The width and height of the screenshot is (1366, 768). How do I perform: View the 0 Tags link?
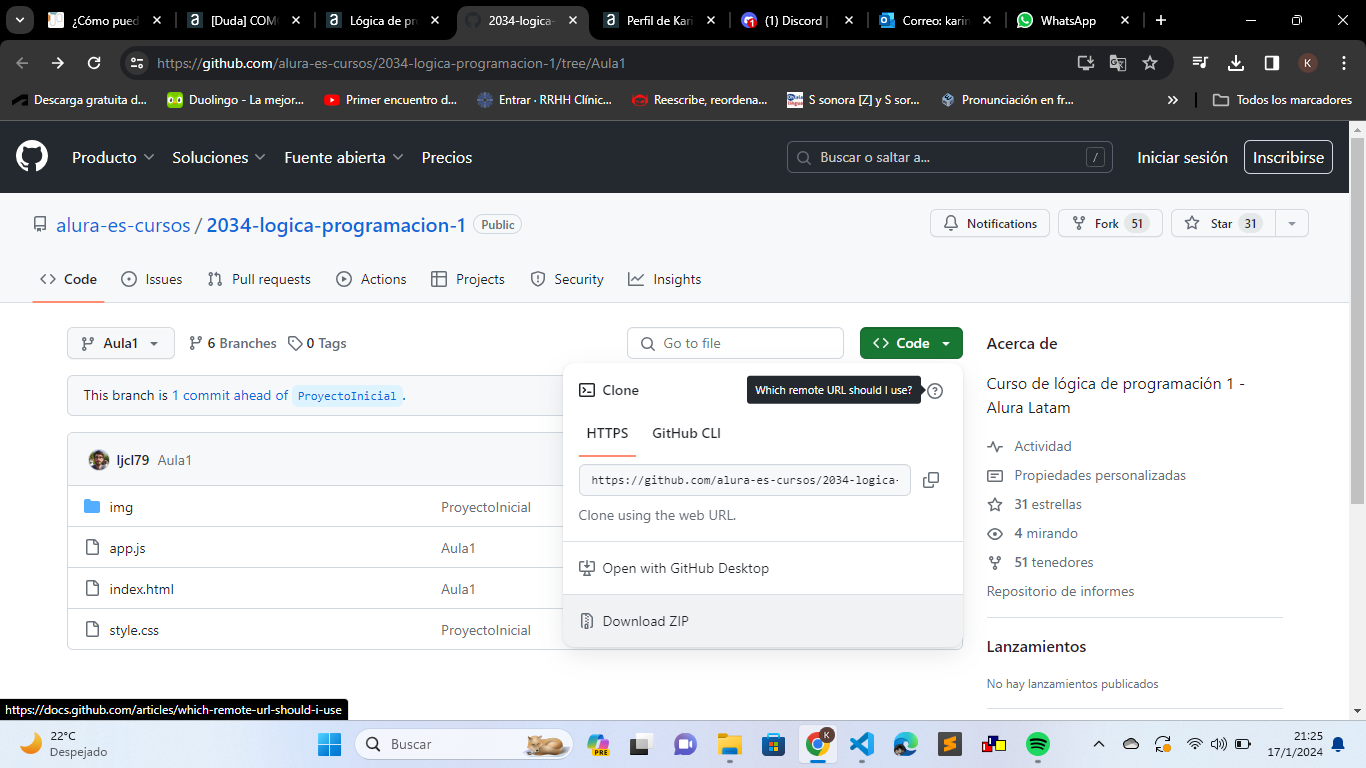click(317, 343)
